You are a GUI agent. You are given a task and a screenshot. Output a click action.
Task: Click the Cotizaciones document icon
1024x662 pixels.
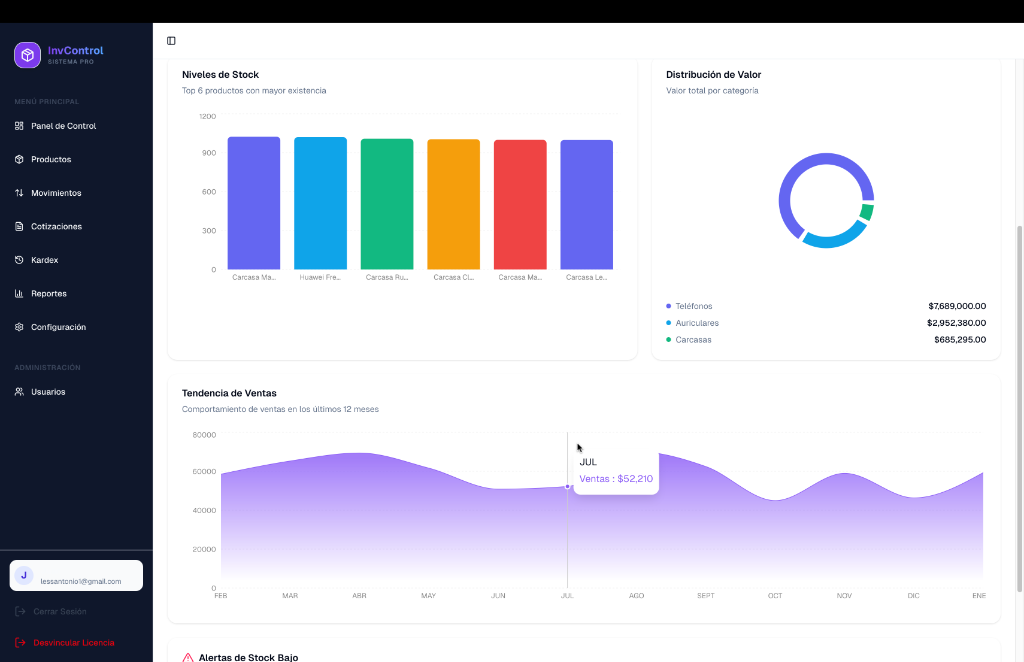(x=19, y=227)
